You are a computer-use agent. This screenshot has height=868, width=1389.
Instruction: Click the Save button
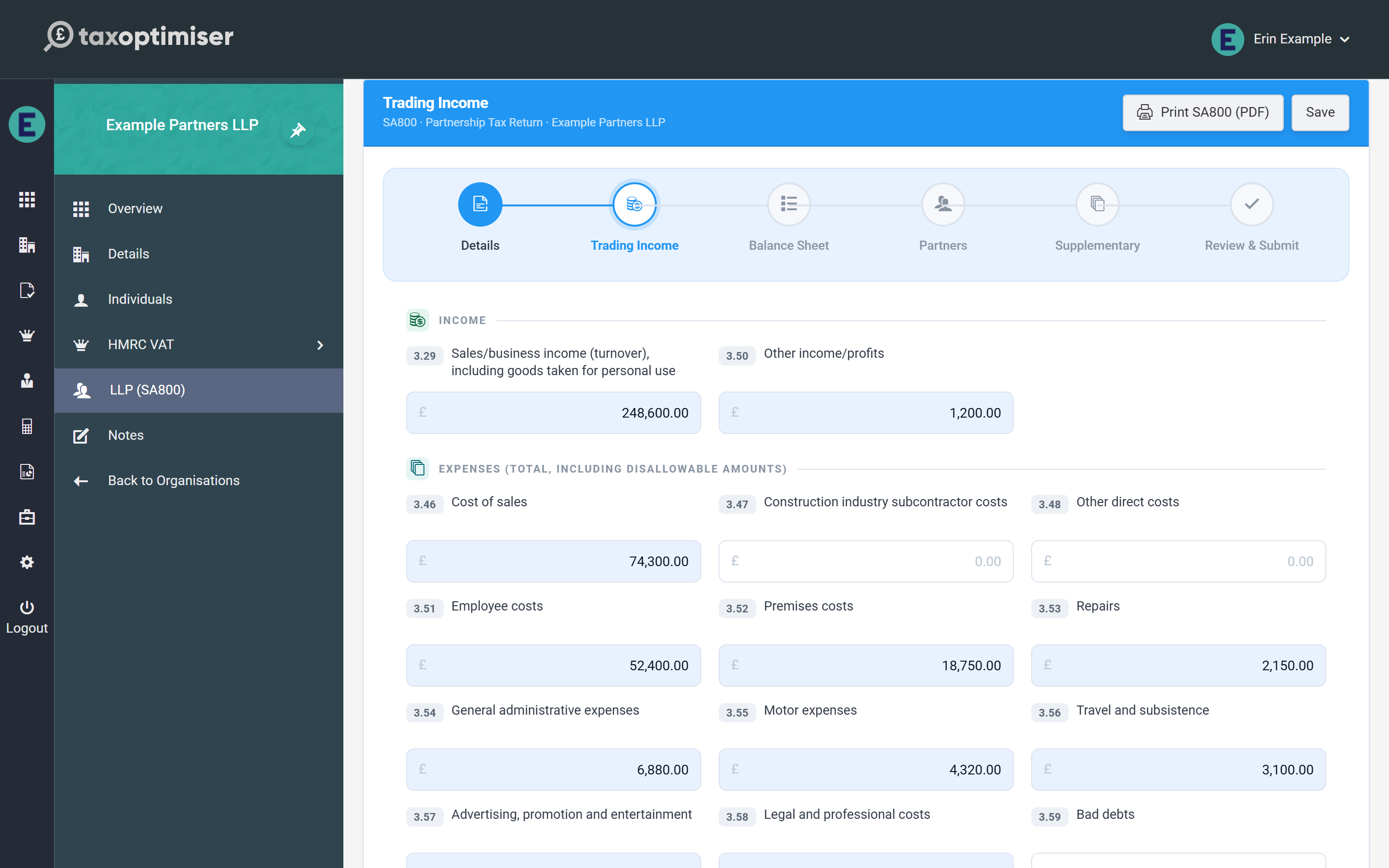1320,112
